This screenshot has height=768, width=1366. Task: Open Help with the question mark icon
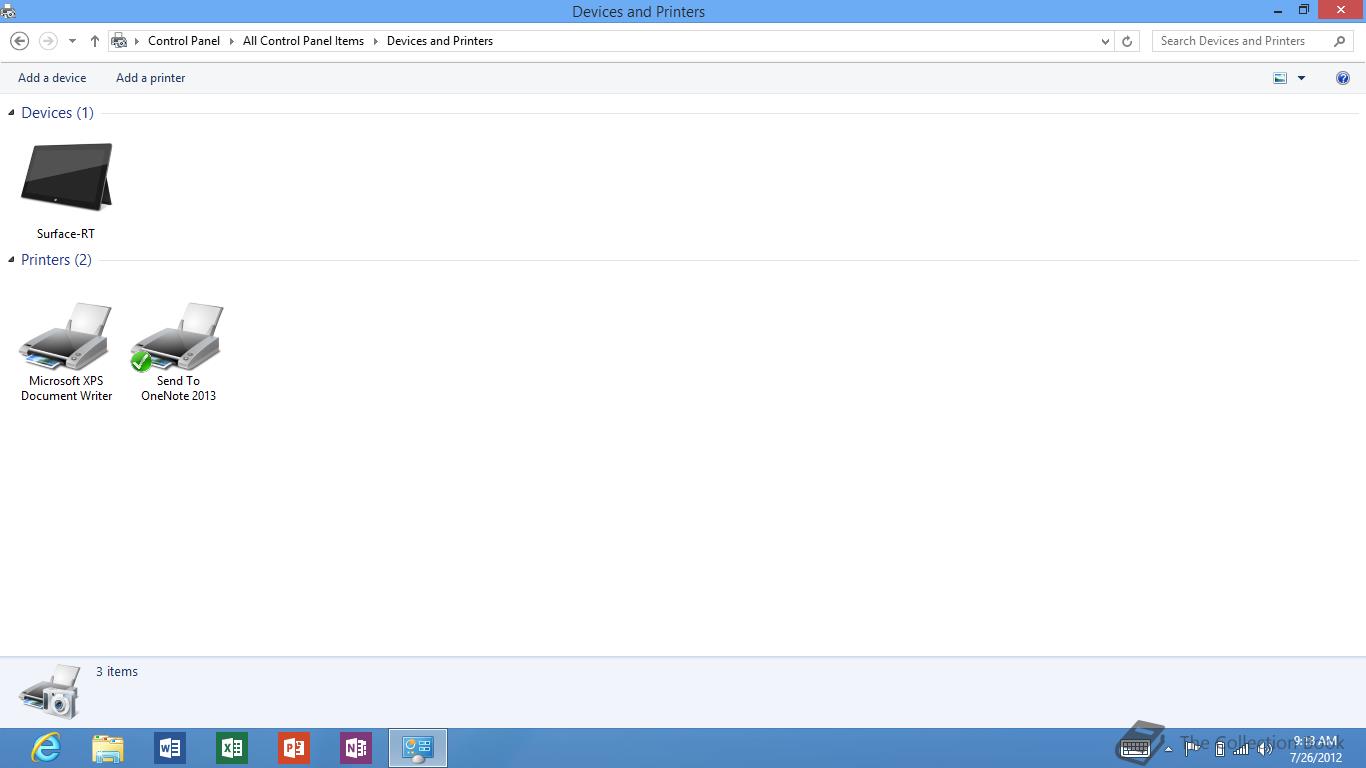pyautogui.click(x=1343, y=78)
